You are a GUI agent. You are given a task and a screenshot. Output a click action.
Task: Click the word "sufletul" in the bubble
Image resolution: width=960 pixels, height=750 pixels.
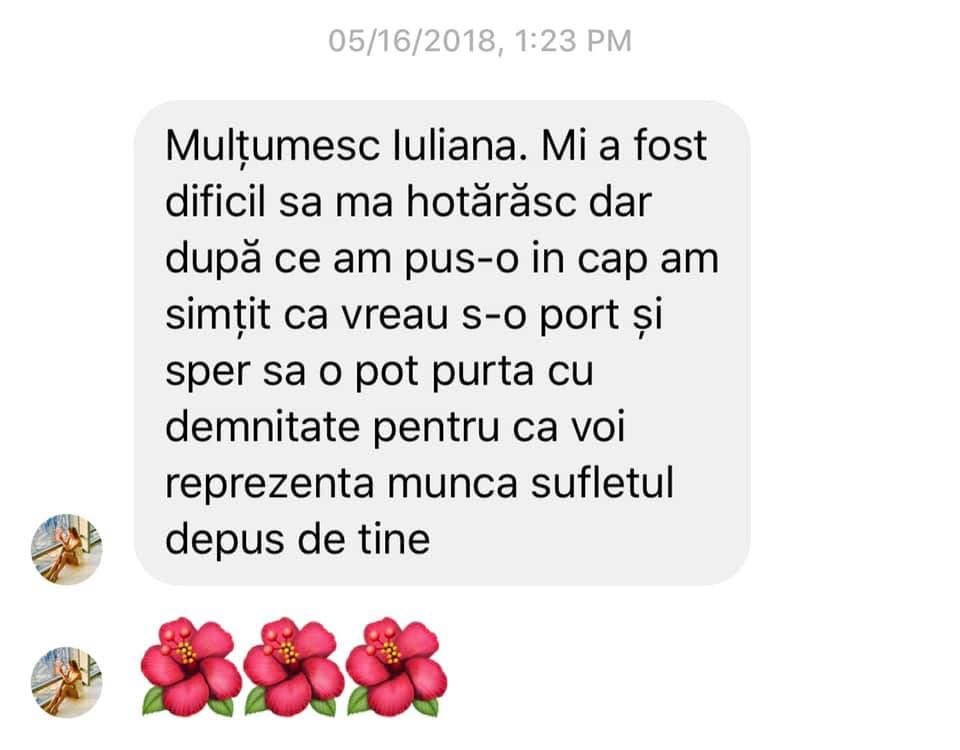602,482
